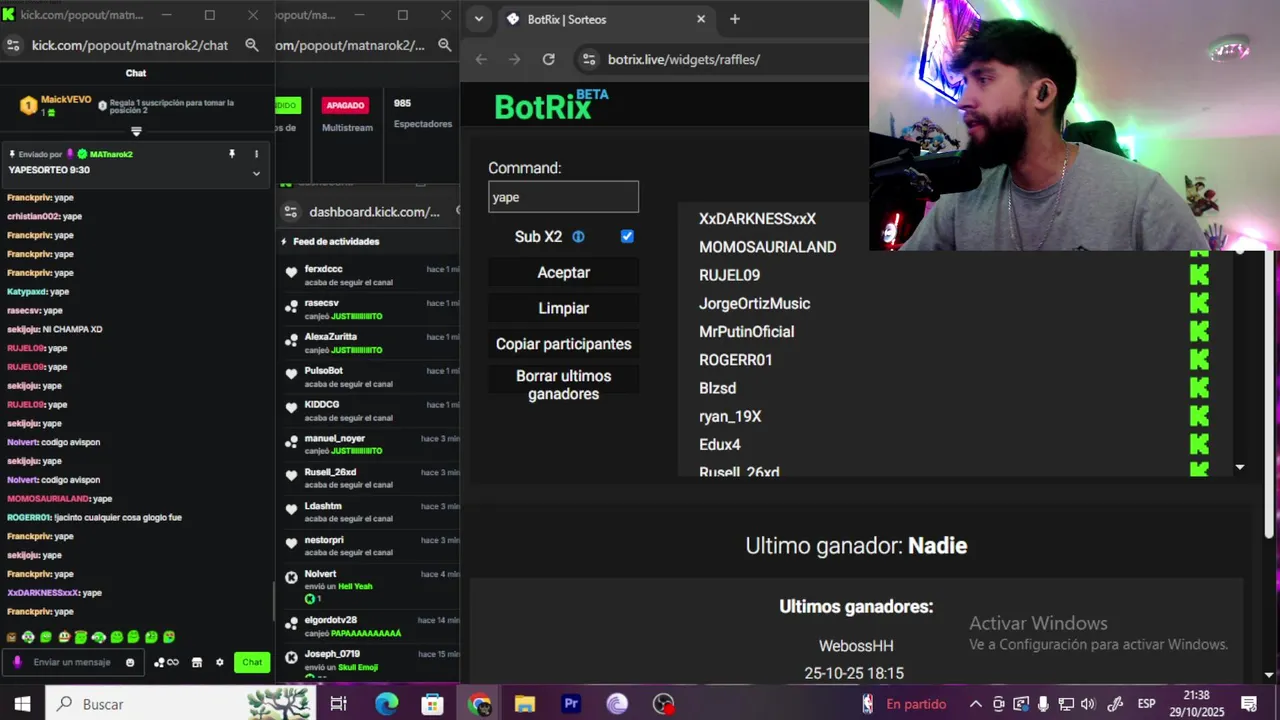The width and height of the screenshot is (1280, 720).
Task: Open site info icon beside botrix.live URL
Action: coord(589,59)
